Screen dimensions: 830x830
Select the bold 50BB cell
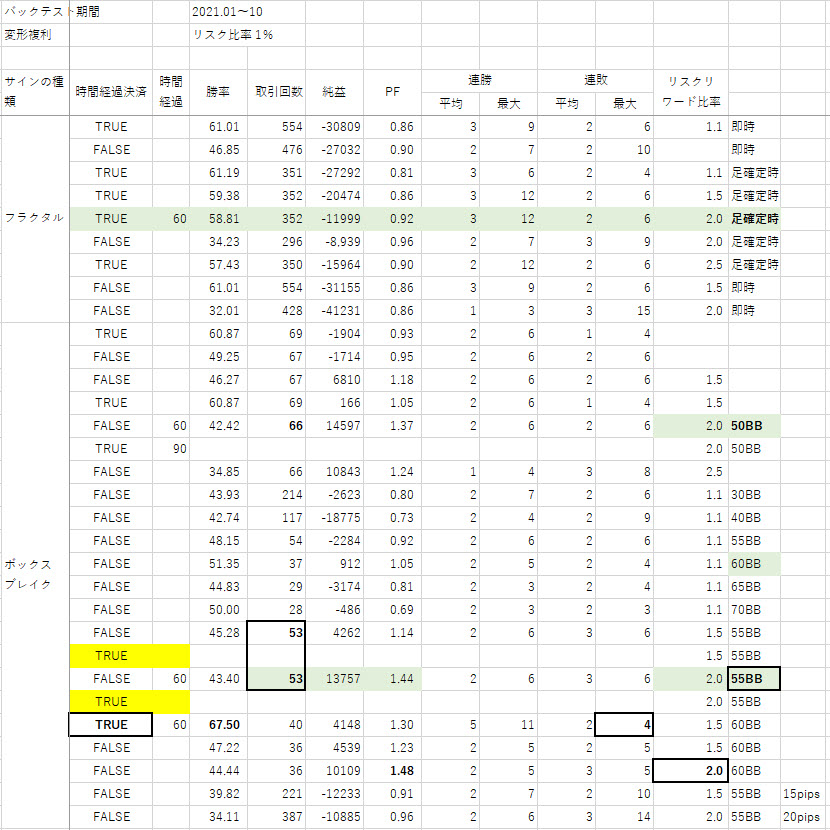click(754, 426)
